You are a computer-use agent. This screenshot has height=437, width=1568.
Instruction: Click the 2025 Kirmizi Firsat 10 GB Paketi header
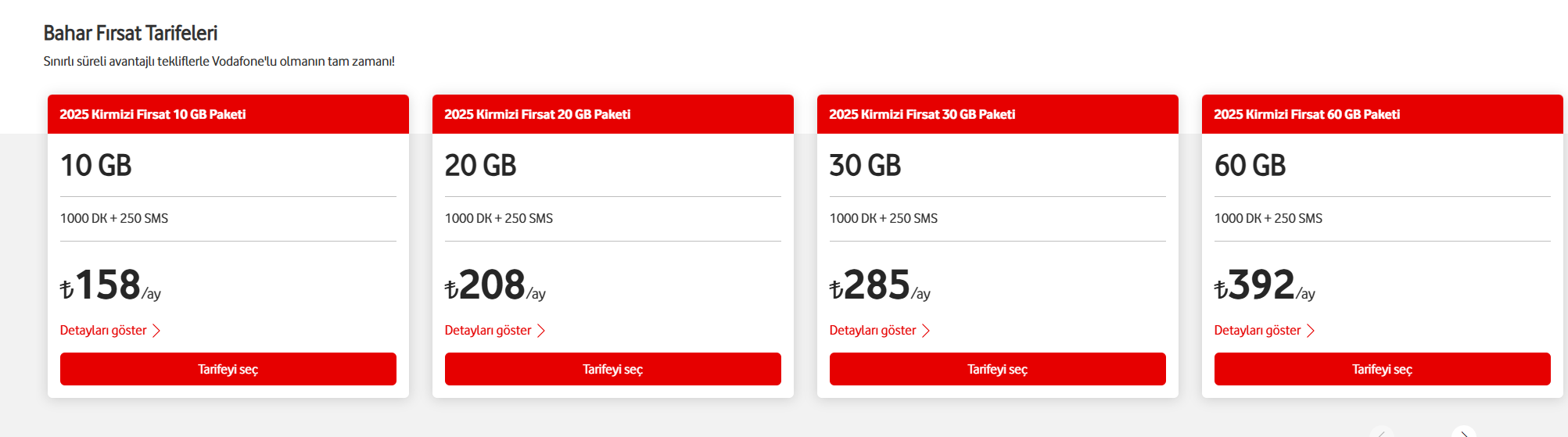point(152,114)
